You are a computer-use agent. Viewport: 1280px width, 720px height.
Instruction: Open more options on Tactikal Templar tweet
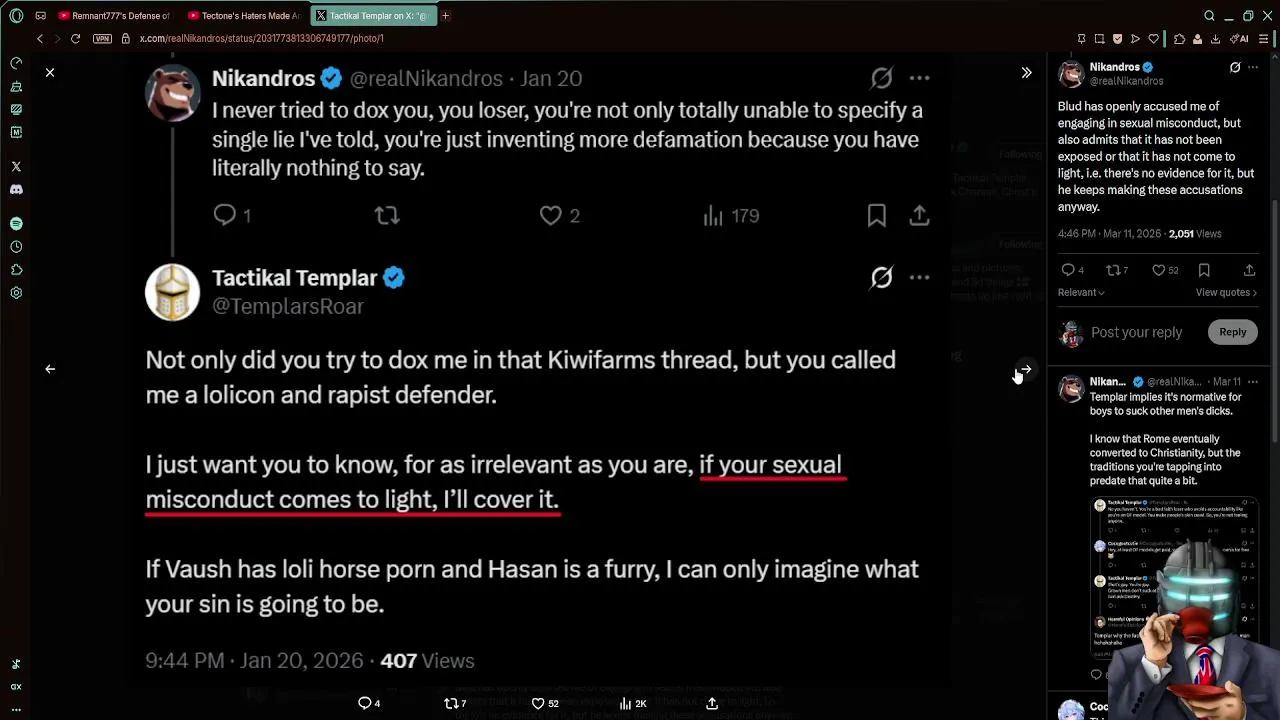[x=919, y=277]
